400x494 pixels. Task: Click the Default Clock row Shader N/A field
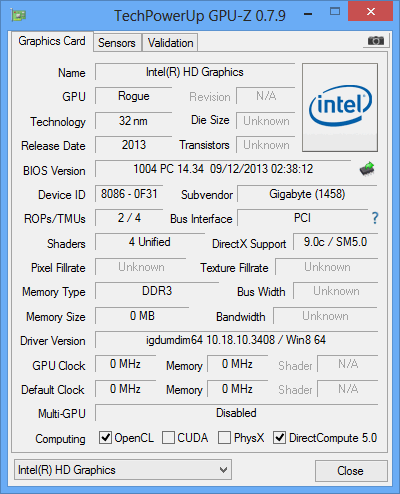coord(348,389)
